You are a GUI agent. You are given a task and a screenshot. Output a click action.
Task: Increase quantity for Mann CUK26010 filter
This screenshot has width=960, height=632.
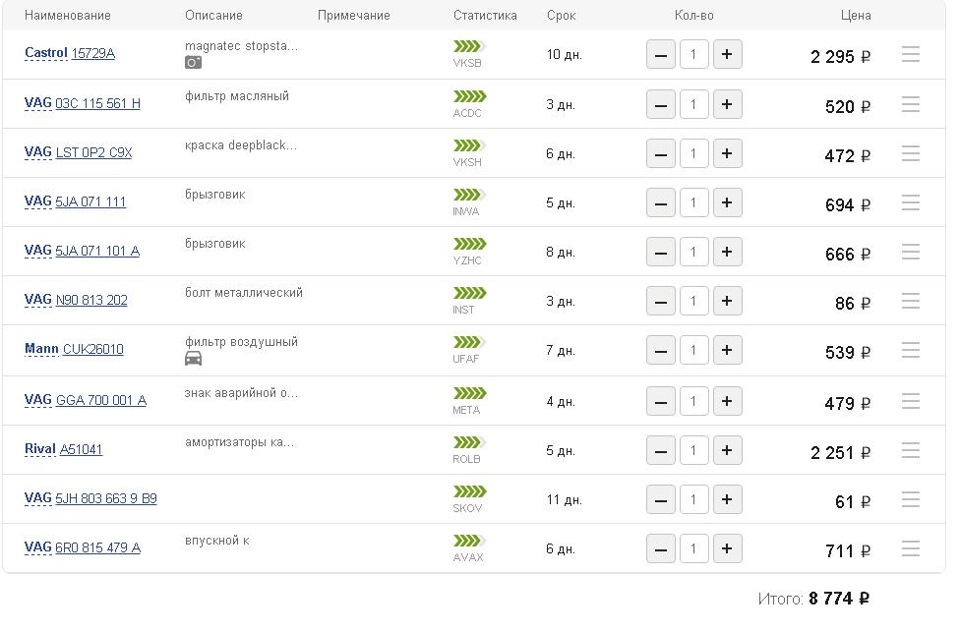pos(727,350)
